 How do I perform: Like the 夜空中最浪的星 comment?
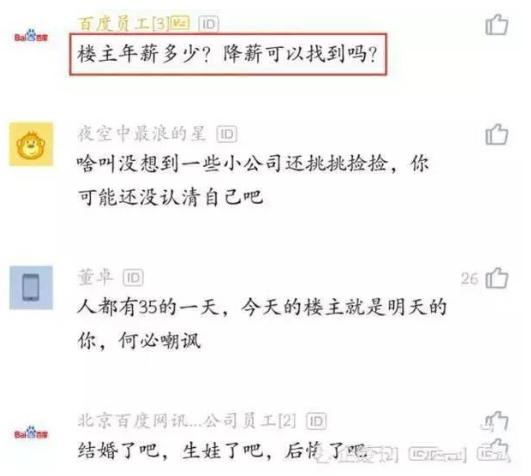coord(497,134)
